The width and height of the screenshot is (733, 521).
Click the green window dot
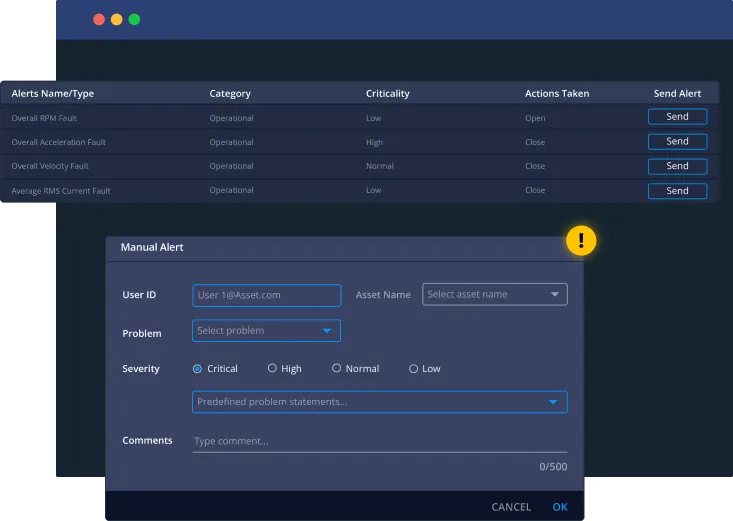click(x=134, y=19)
